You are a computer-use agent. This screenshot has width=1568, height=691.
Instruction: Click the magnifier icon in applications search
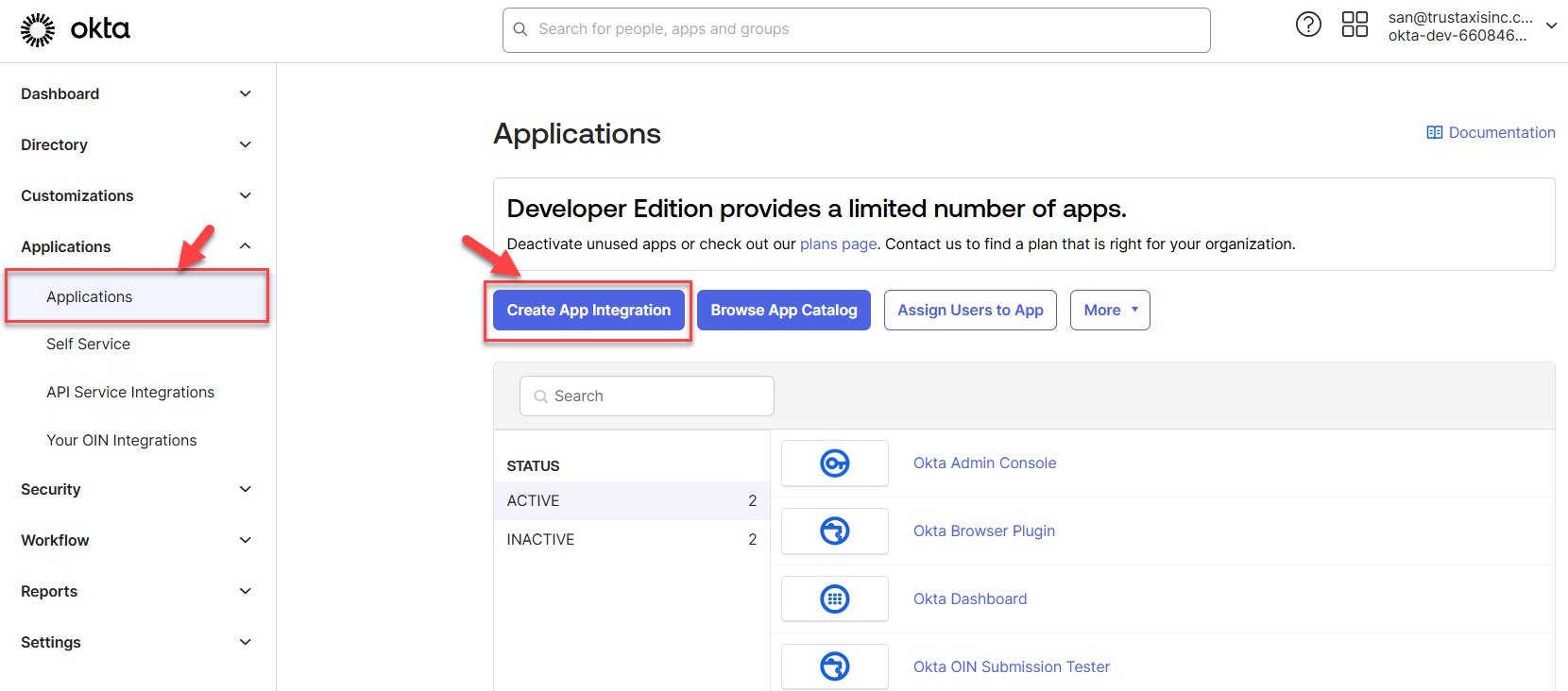click(x=541, y=396)
